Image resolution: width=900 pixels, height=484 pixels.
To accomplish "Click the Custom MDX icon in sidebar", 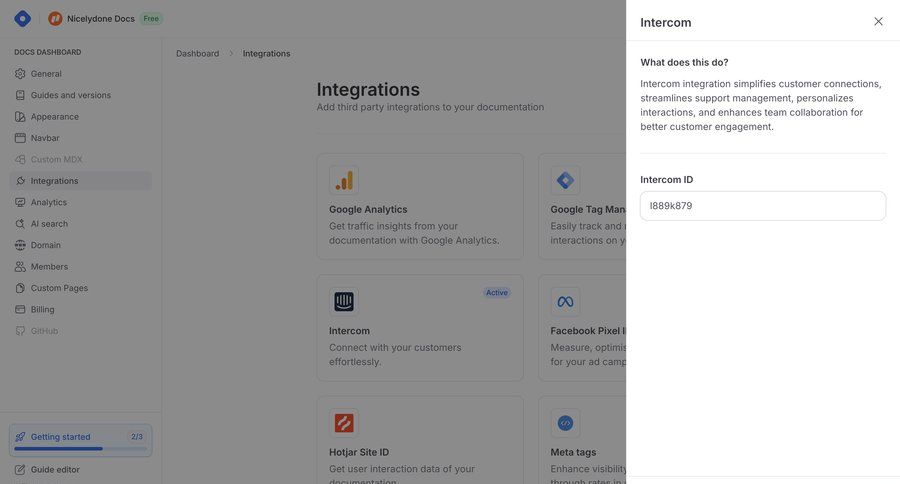I will point(20,160).
